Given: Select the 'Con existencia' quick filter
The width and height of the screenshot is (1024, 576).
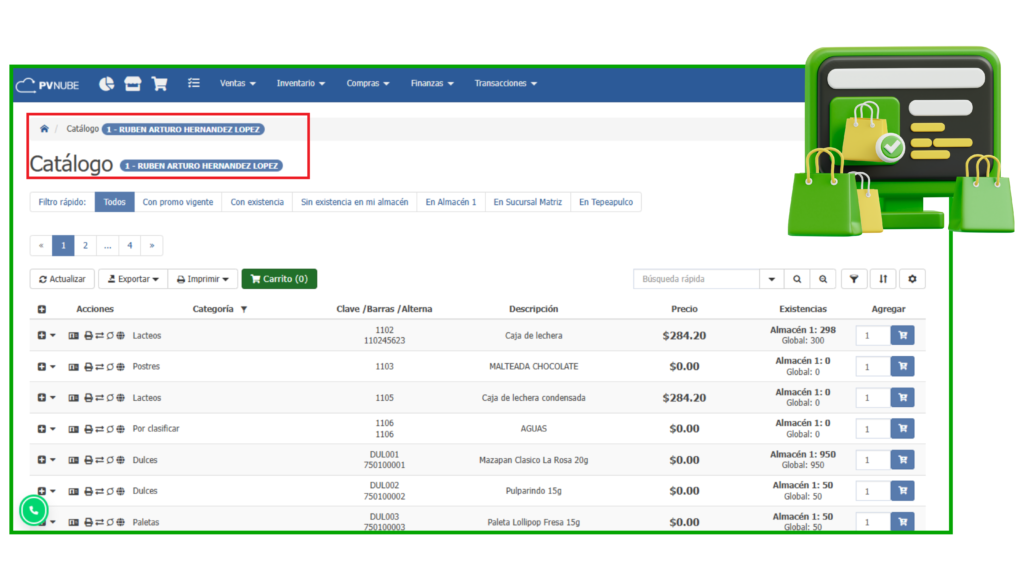Looking at the screenshot, I should pyautogui.click(x=257, y=202).
